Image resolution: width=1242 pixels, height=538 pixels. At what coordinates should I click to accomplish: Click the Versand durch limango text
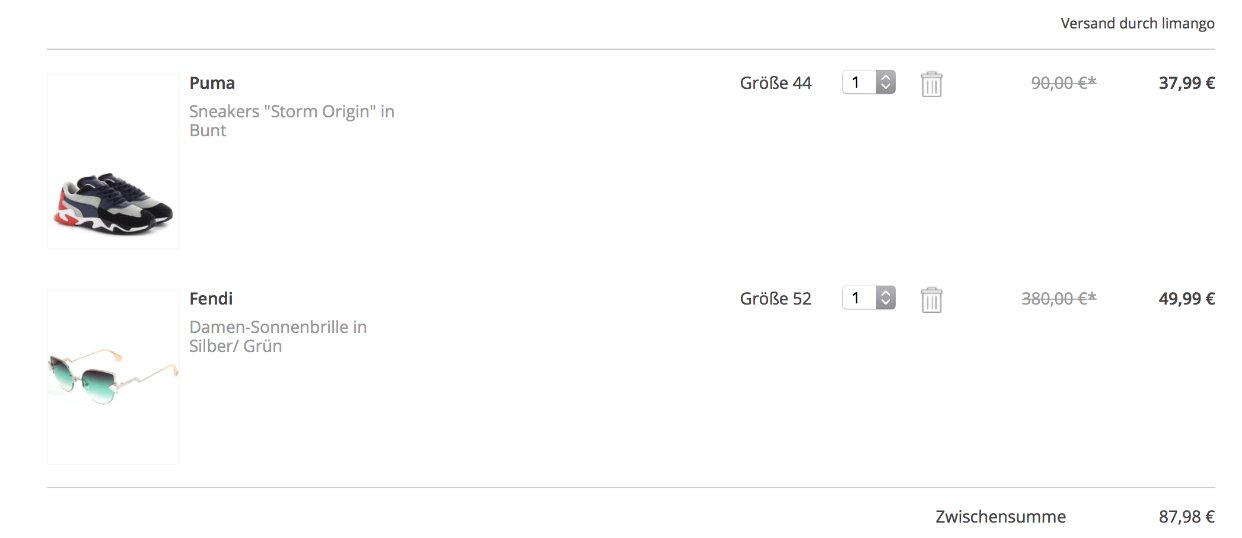pyautogui.click(x=1138, y=23)
